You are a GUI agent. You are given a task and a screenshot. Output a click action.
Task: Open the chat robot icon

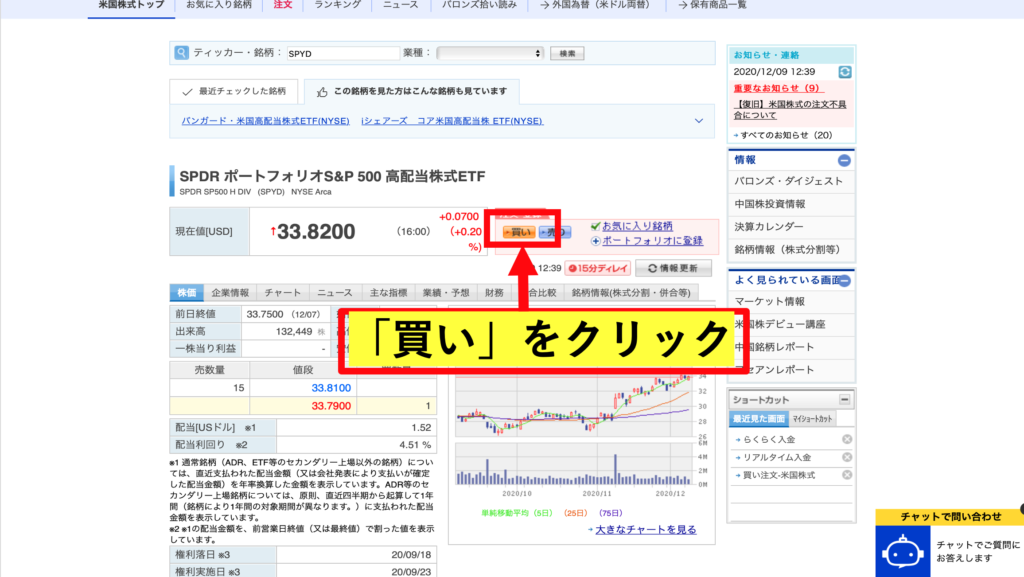(903, 552)
